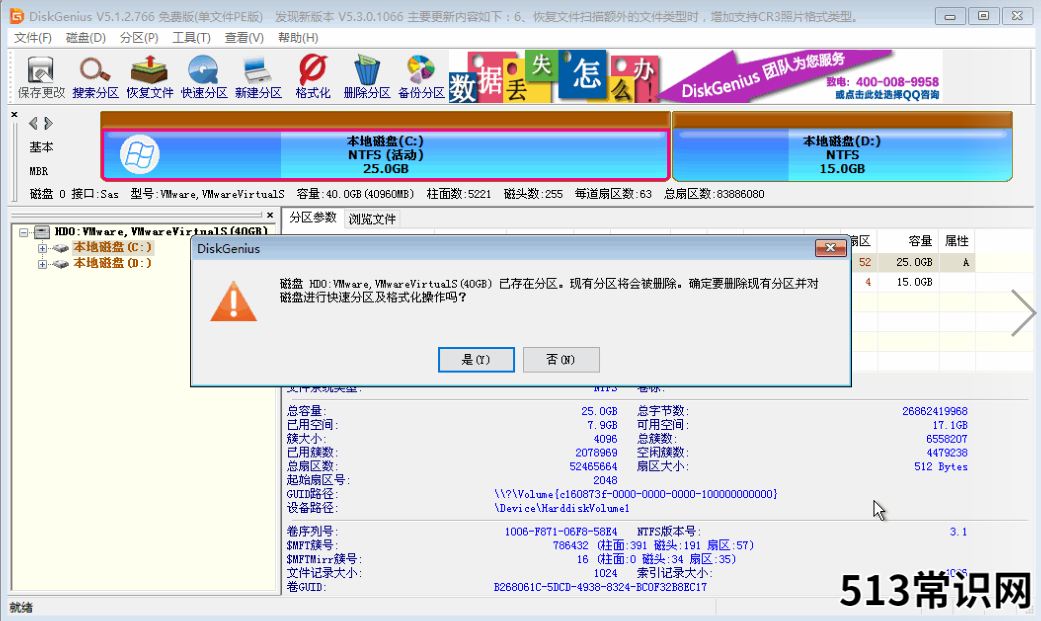Click the 搜索分区 search partition magnifier icon
This screenshot has height=621, width=1041.
click(95, 78)
